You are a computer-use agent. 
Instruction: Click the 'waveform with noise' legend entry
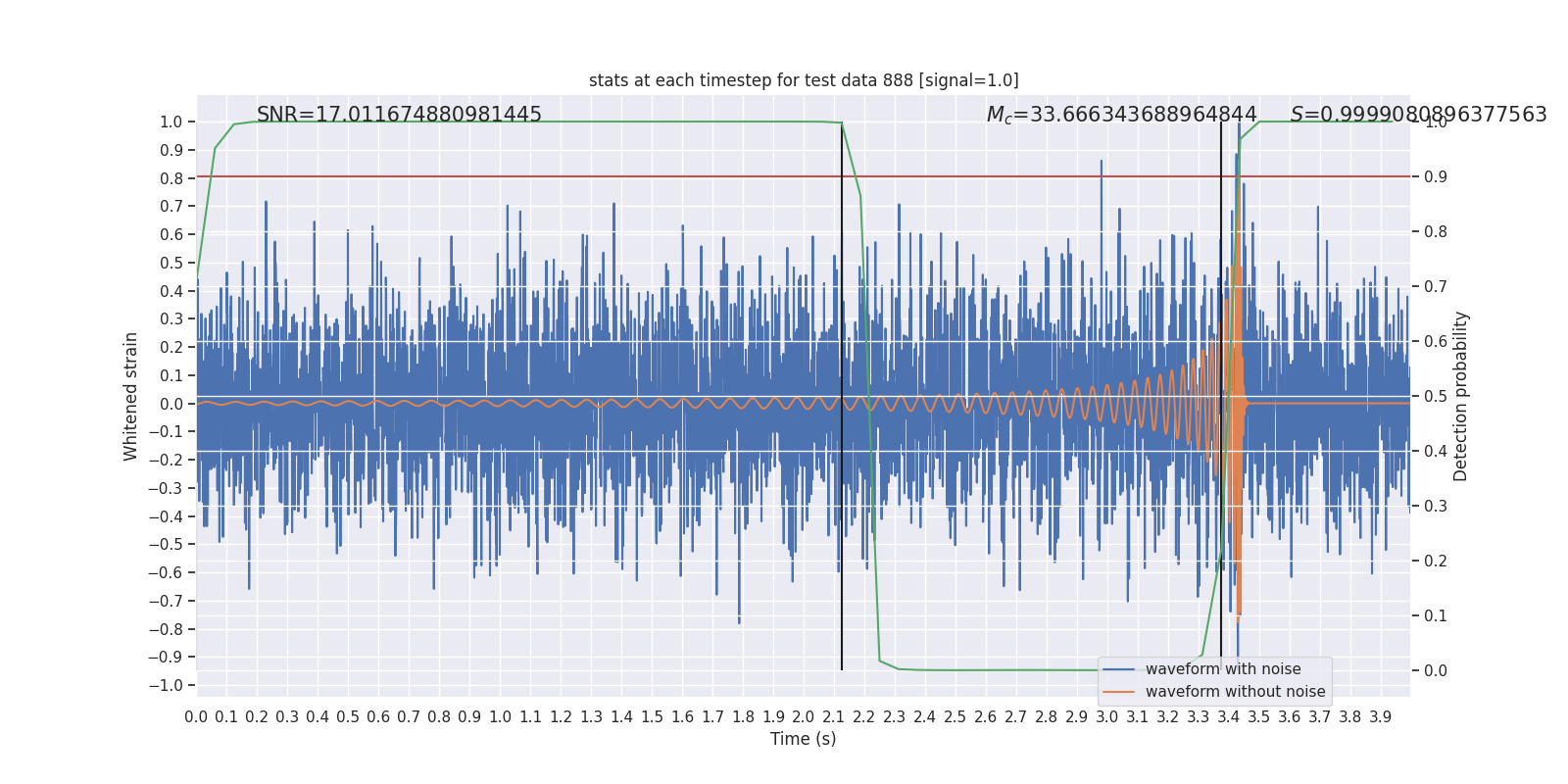(x=1223, y=669)
